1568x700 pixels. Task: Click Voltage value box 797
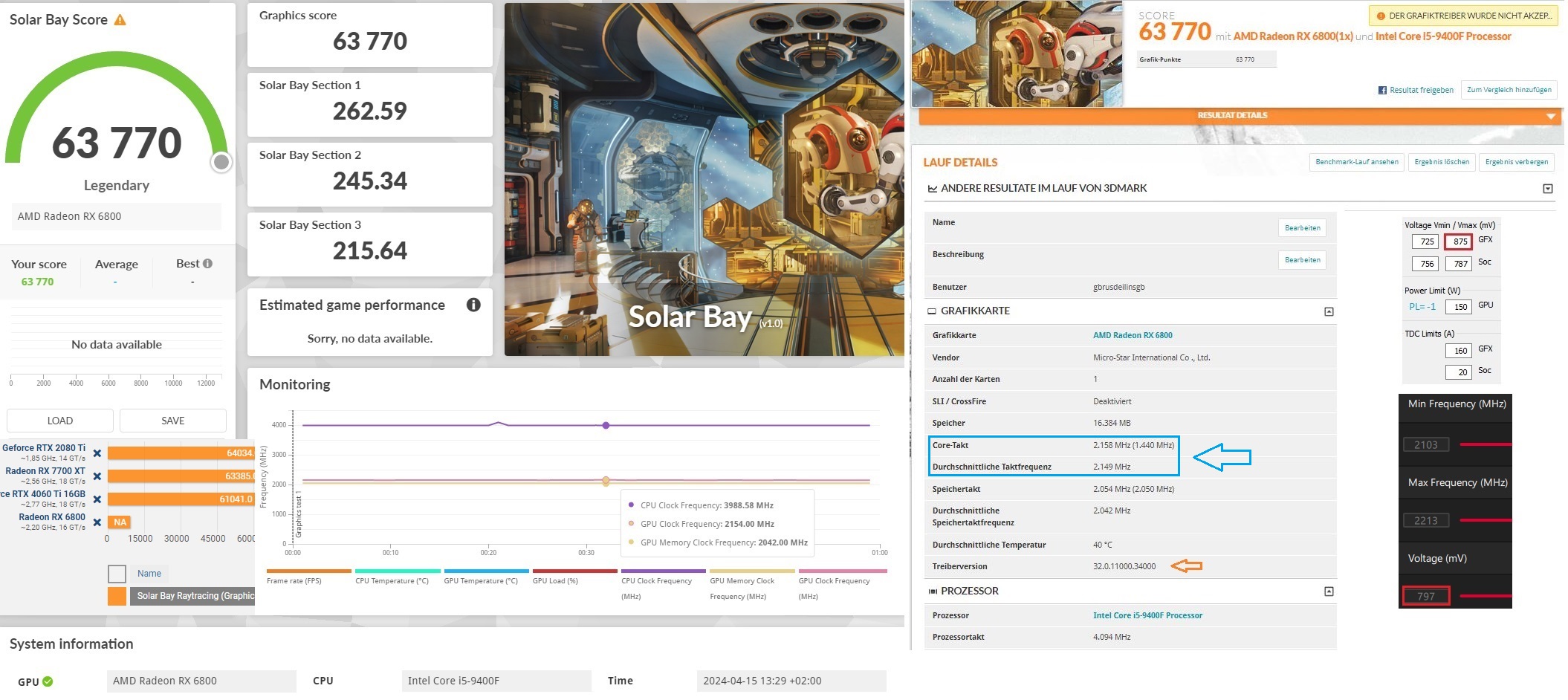(1426, 596)
